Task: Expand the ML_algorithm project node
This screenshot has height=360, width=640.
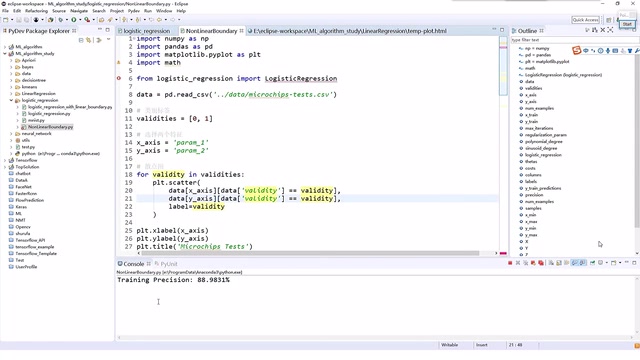Action: tap(5, 47)
